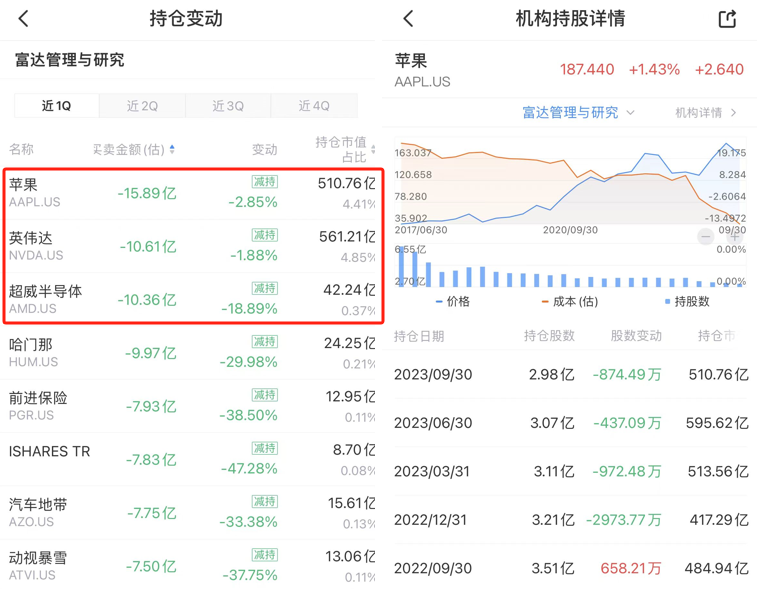Tap the share icon in top right
Viewport: 757px width, 590px height.
click(x=727, y=19)
